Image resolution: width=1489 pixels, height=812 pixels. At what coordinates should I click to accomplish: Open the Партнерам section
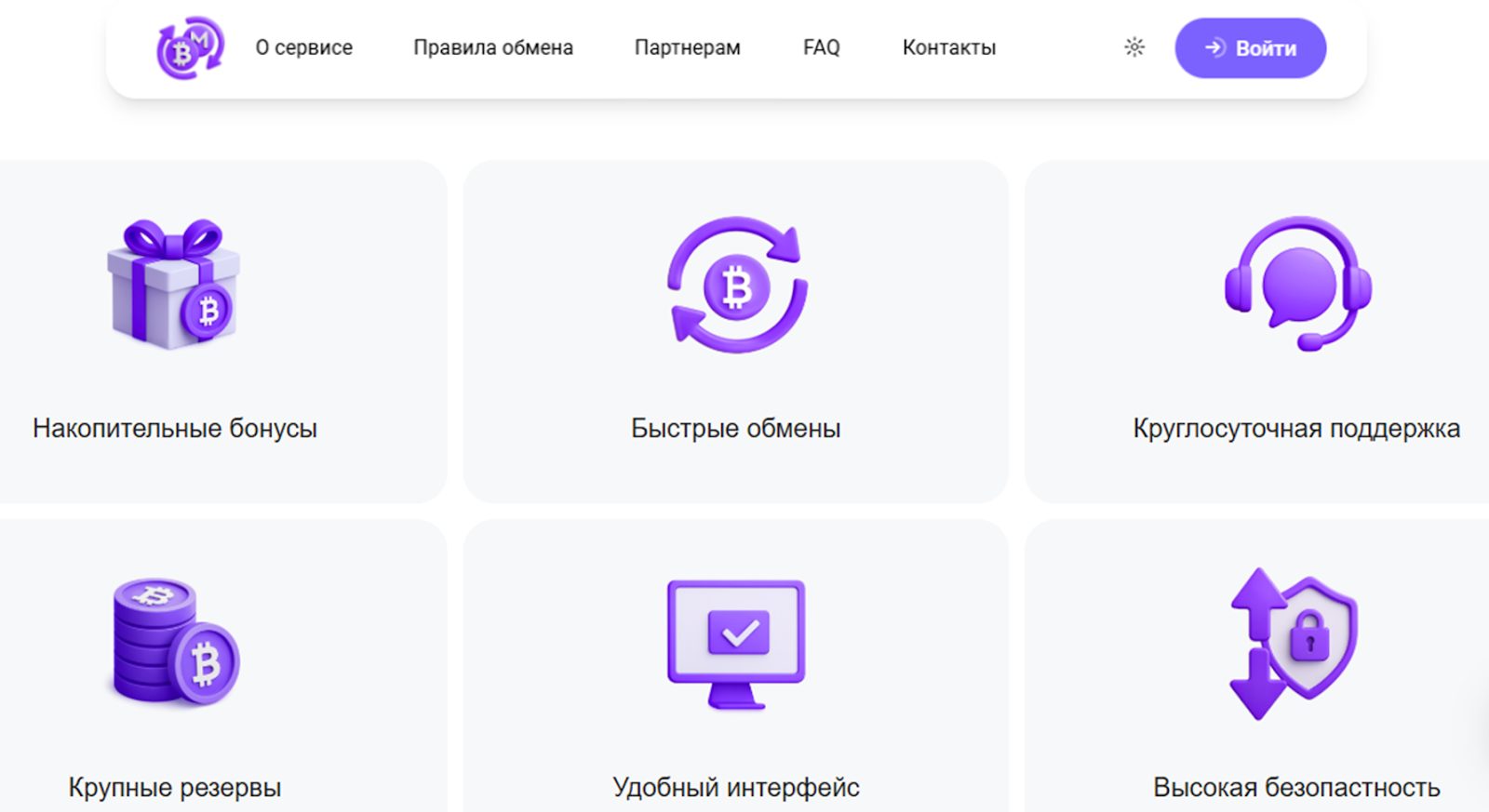point(688,47)
